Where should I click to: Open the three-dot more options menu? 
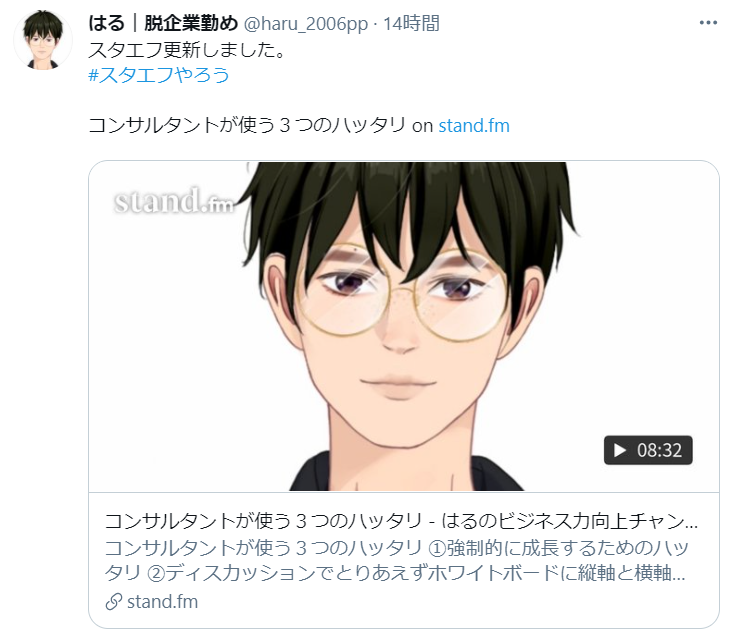tap(708, 22)
